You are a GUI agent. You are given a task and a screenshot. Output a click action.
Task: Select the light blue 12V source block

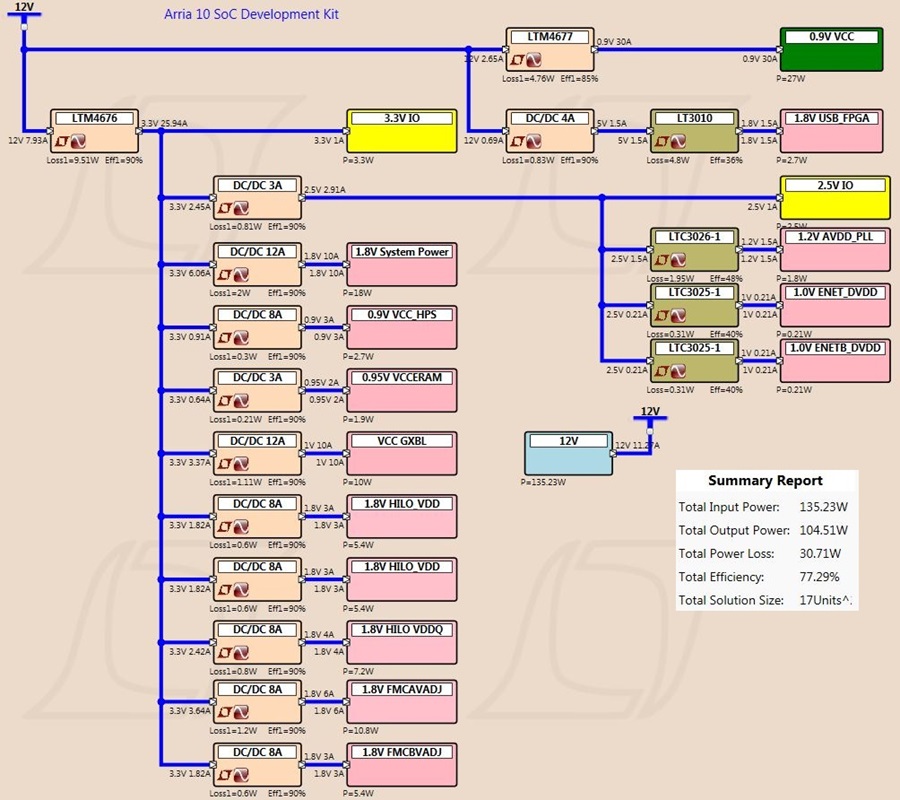point(568,453)
